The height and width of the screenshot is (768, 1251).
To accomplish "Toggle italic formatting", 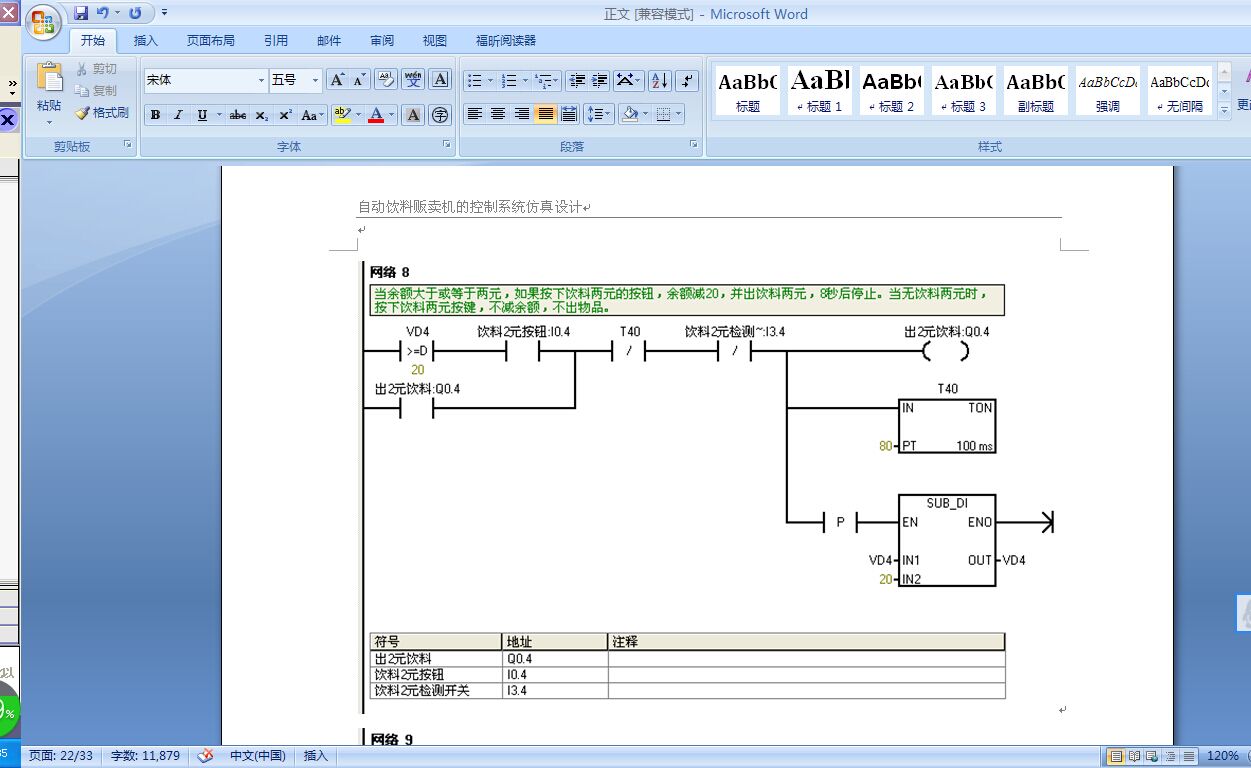I will [x=179, y=115].
